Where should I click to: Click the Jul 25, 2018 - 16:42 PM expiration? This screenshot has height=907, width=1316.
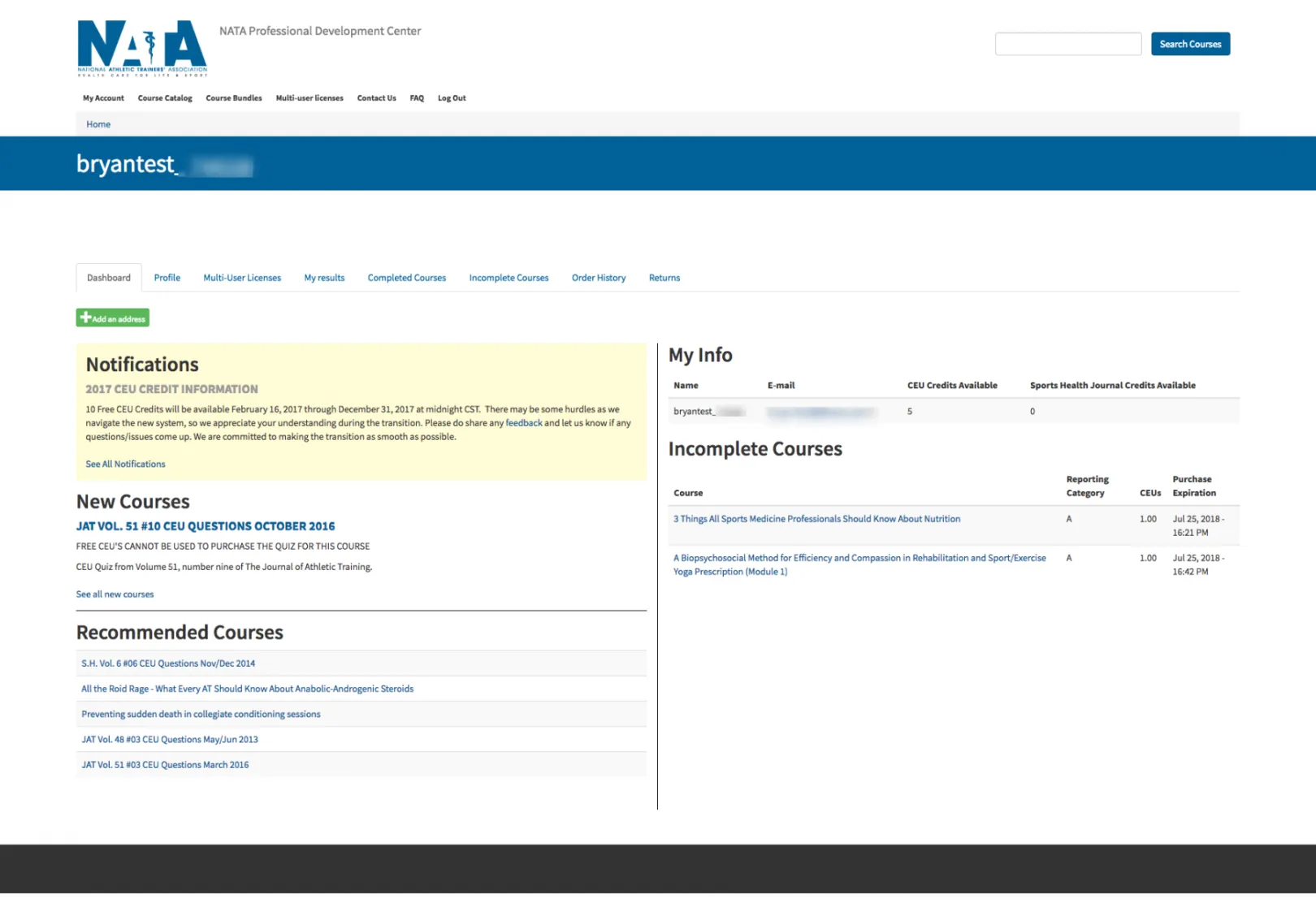click(x=1198, y=564)
